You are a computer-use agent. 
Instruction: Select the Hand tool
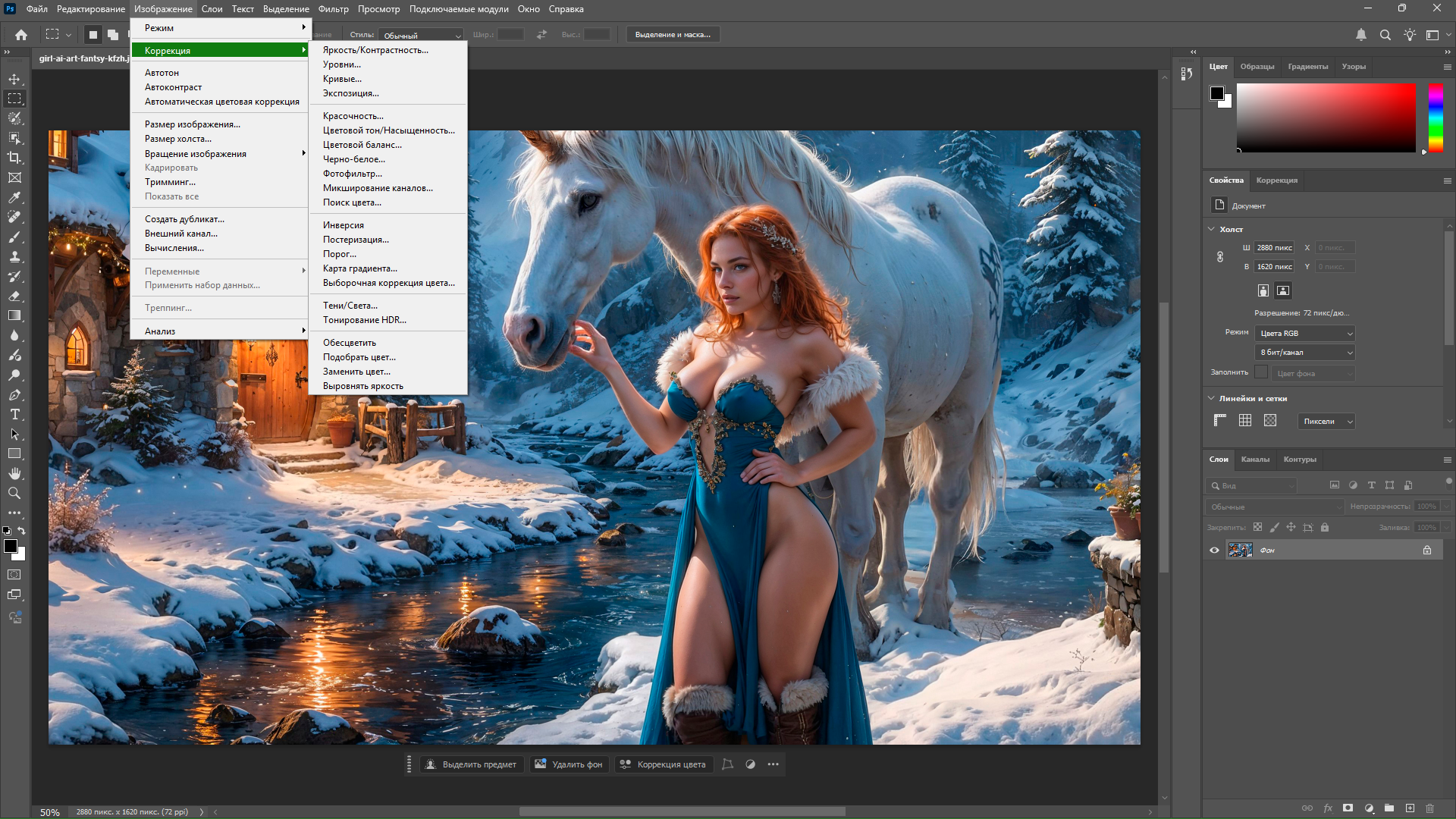pos(14,473)
